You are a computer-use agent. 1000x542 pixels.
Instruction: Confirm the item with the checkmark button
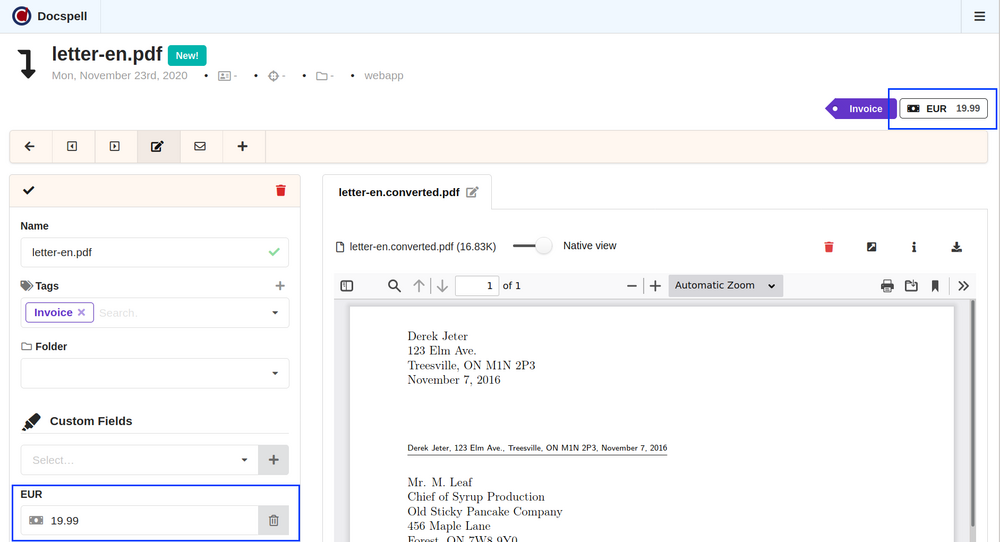(x=28, y=190)
